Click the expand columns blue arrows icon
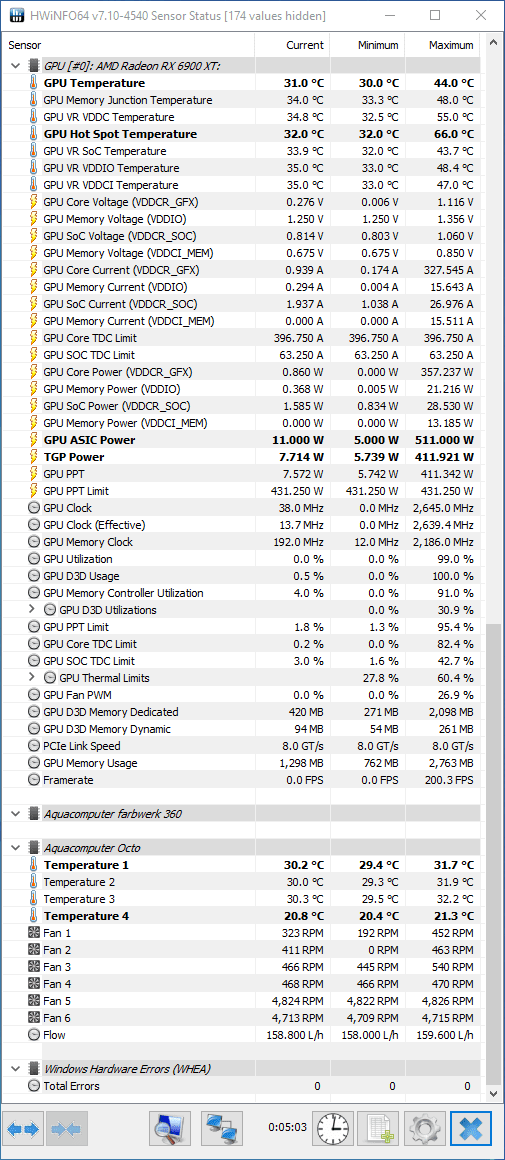505x1160 pixels. click(x=23, y=1129)
